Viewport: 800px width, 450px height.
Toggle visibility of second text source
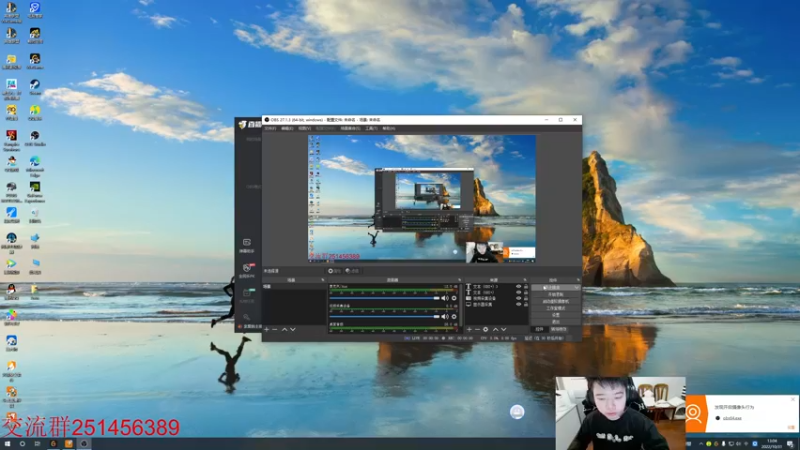[518, 292]
